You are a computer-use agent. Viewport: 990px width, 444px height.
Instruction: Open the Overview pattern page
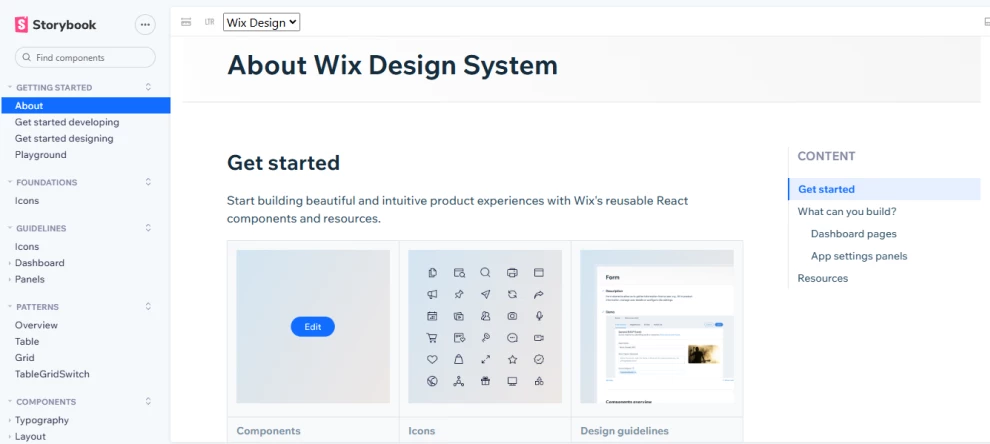pos(37,325)
